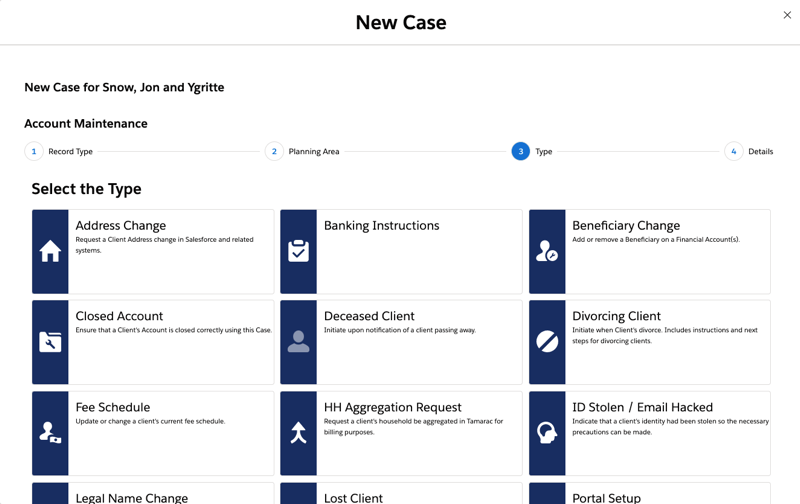The height and width of the screenshot is (504, 800).
Task: Click the clipboard checkmark icon for Banking Instructions
Action: [x=298, y=252]
